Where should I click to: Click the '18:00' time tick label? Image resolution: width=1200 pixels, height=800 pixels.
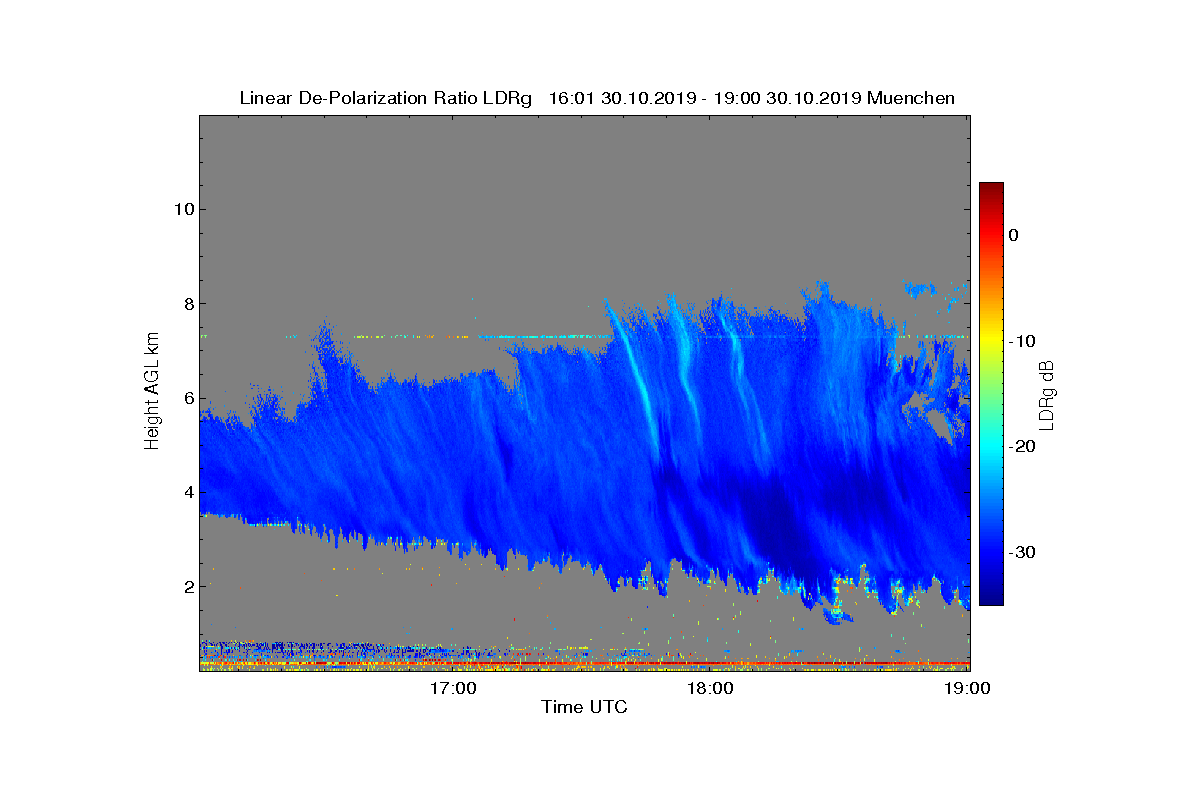point(711,688)
